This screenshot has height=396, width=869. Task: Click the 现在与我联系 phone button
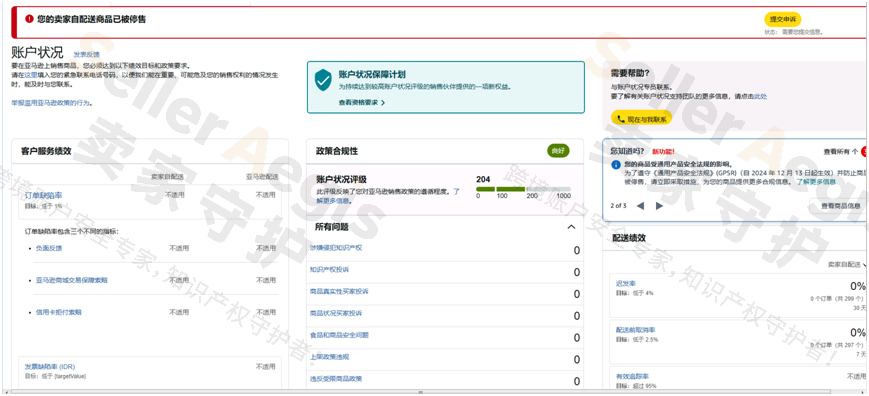click(x=641, y=119)
